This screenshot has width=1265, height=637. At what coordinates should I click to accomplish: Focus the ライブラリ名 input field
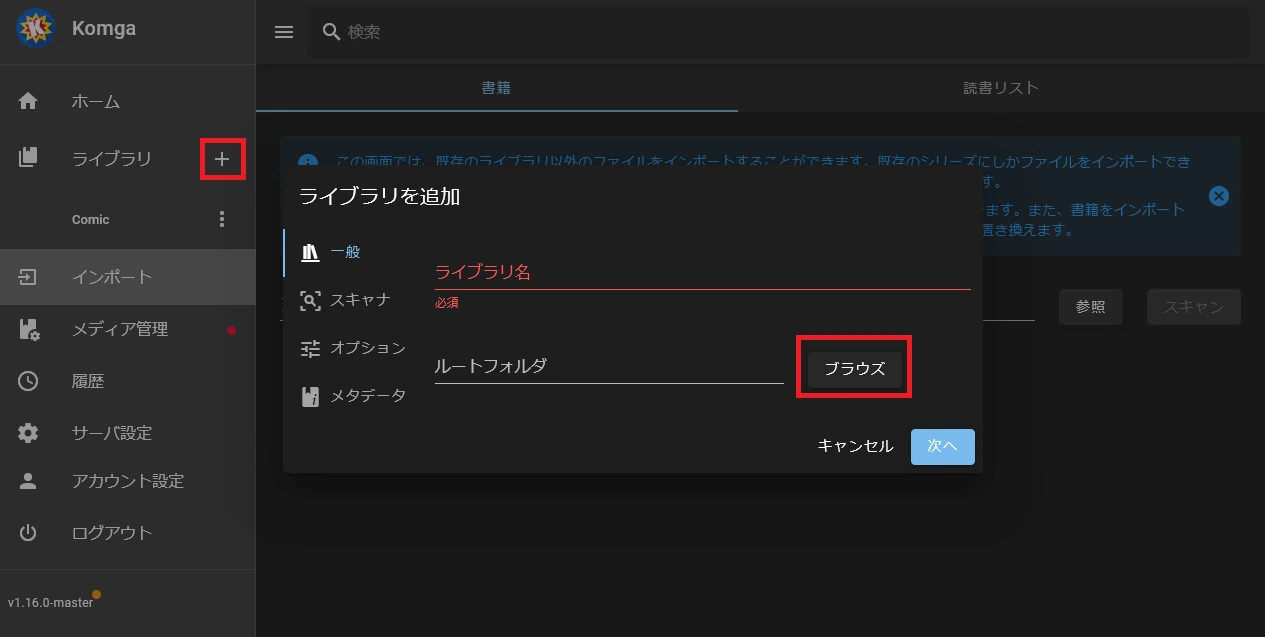pyautogui.click(x=703, y=272)
